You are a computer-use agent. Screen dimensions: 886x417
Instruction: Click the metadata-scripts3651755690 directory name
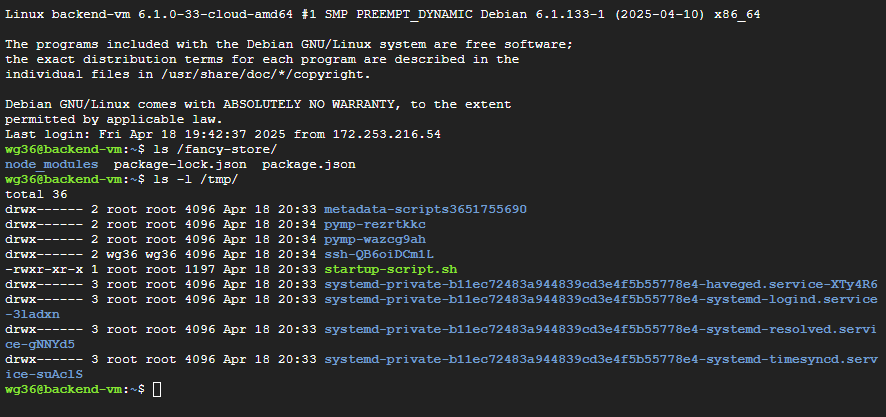425,209
